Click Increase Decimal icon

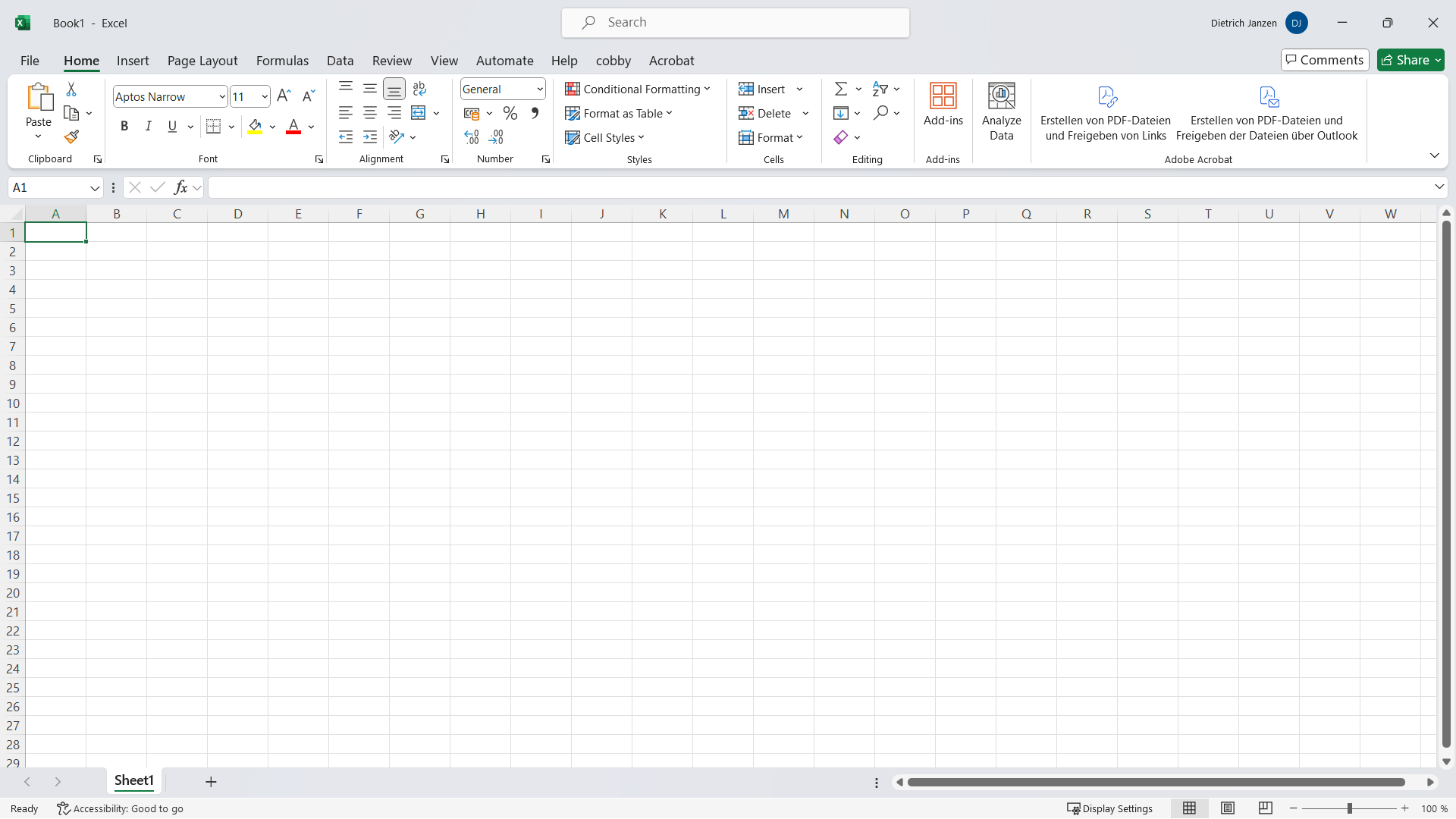[x=472, y=137]
